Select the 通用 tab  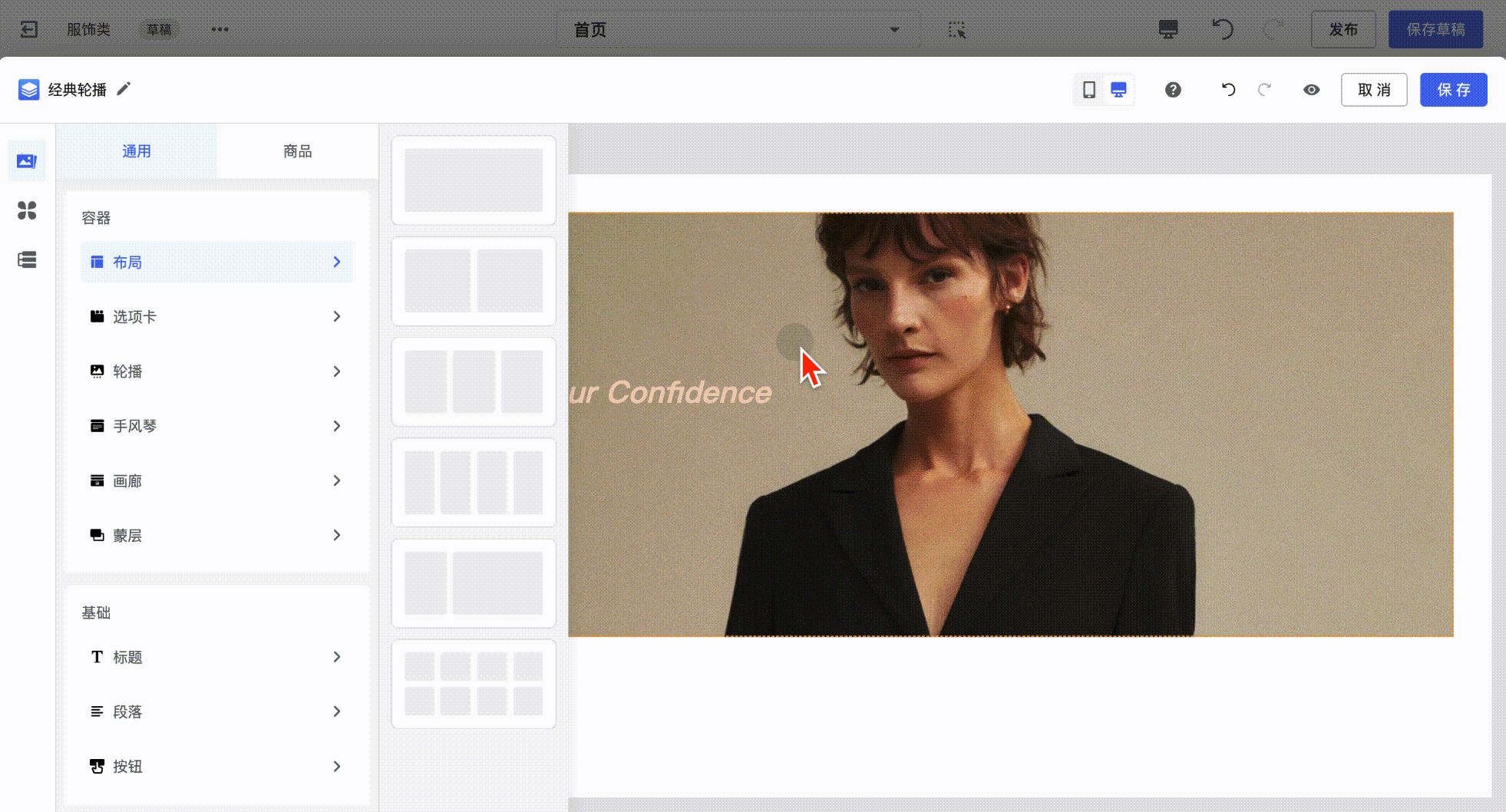[137, 151]
